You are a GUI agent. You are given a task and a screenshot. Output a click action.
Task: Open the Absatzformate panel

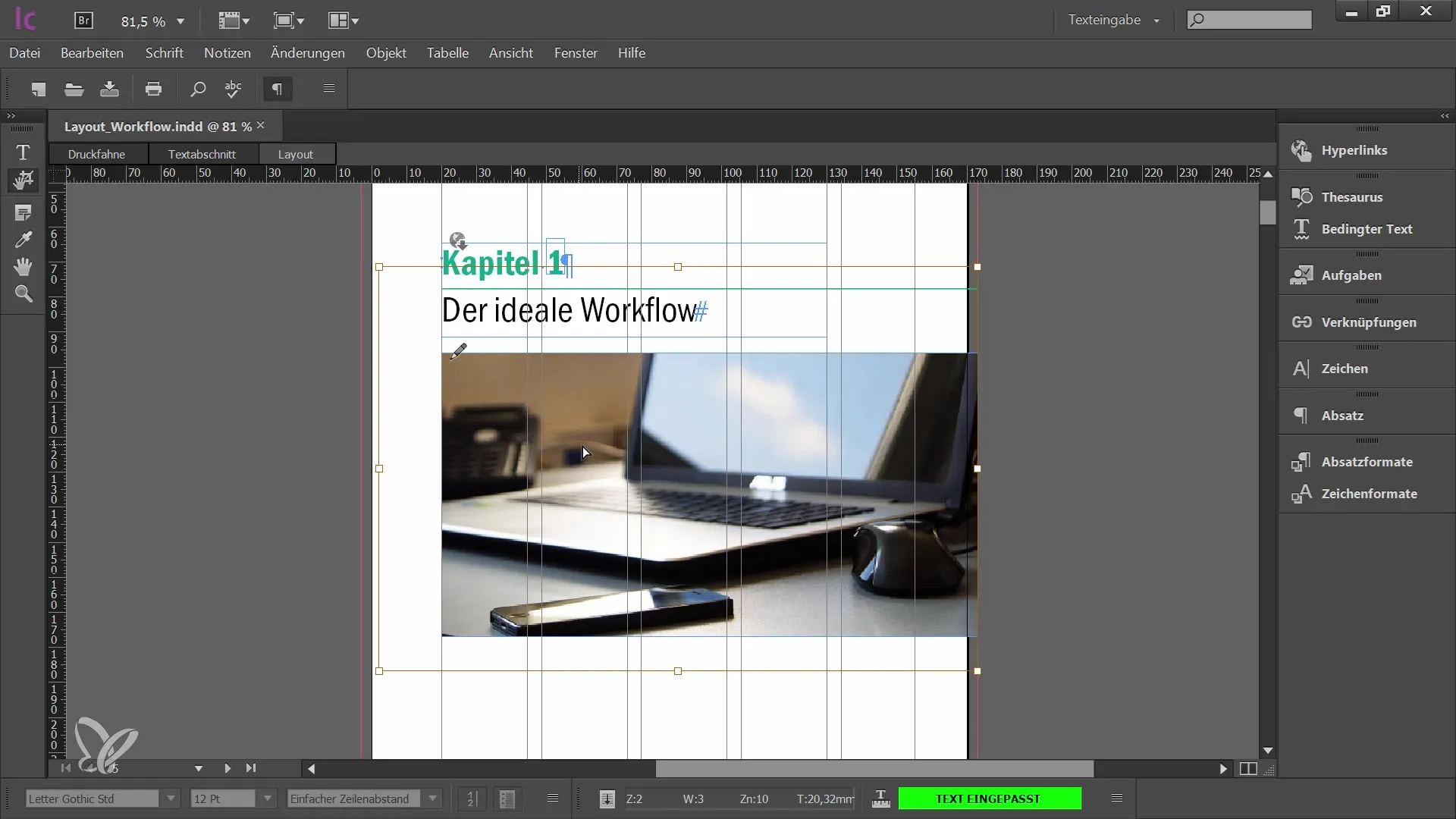point(1367,461)
